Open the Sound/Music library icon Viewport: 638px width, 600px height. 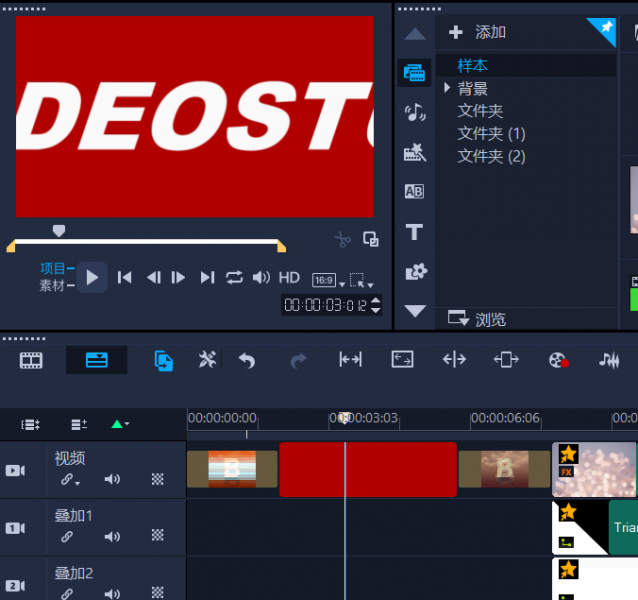[x=414, y=112]
